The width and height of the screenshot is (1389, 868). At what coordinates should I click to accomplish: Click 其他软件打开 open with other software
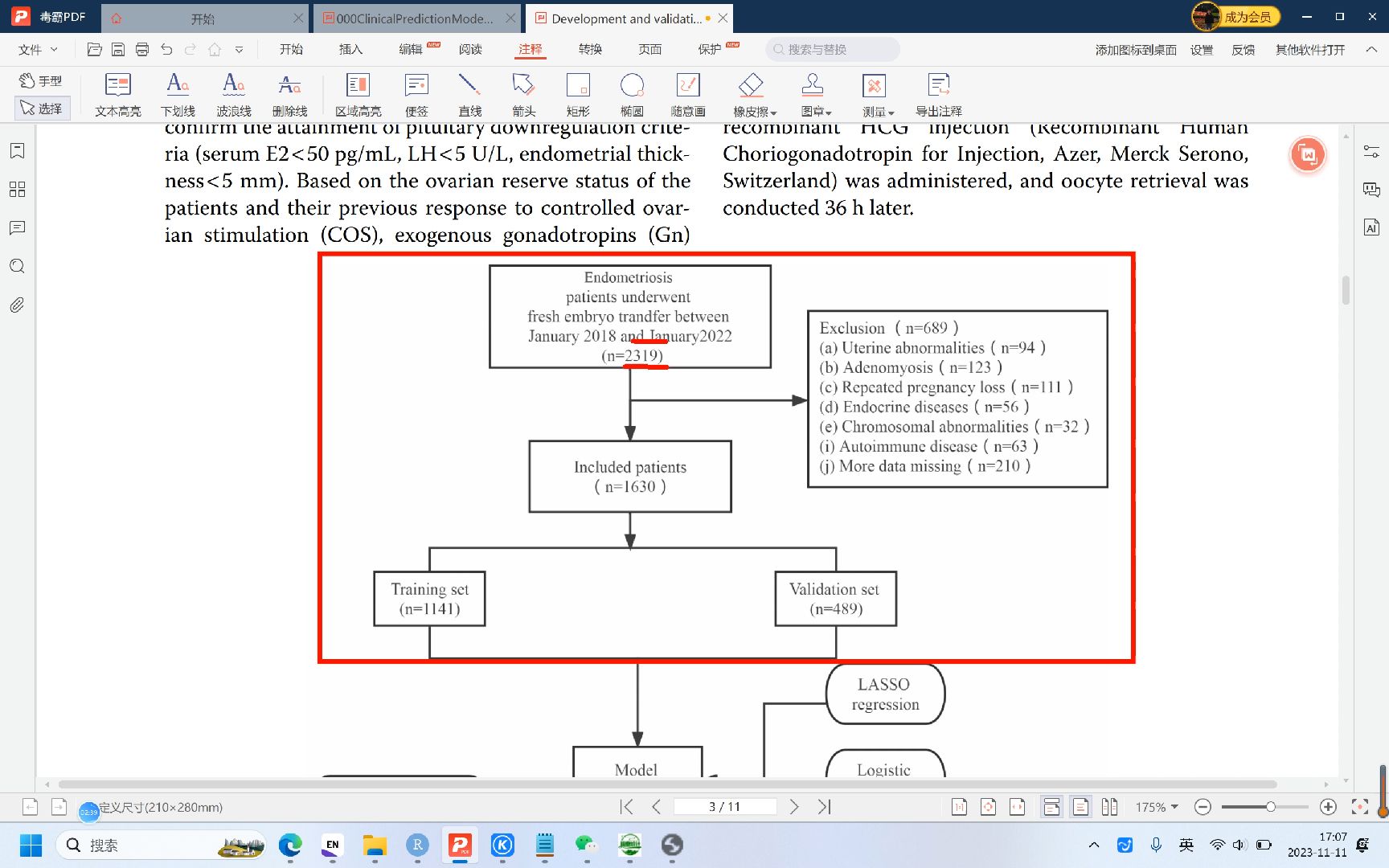[x=1310, y=50]
